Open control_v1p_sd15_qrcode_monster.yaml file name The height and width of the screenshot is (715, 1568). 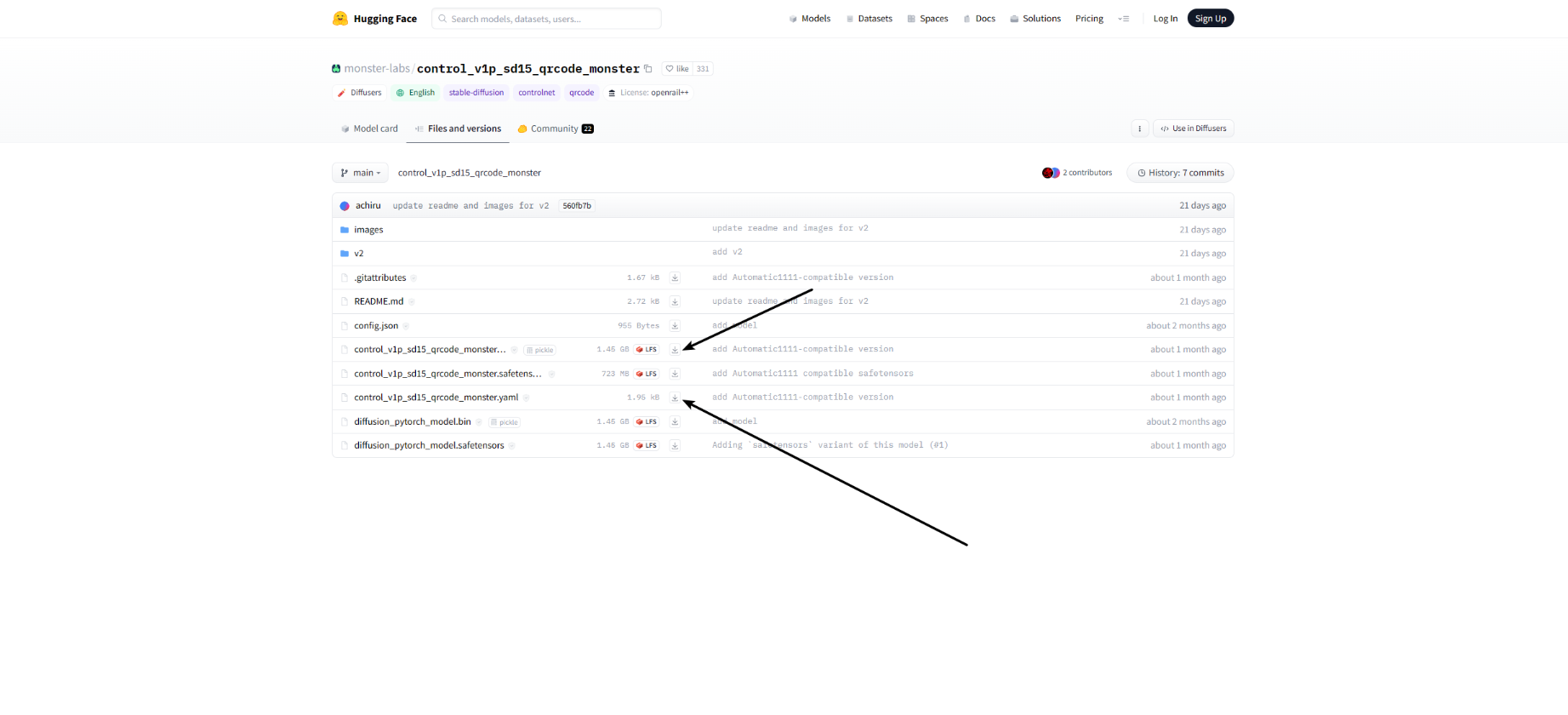(x=436, y=398)
